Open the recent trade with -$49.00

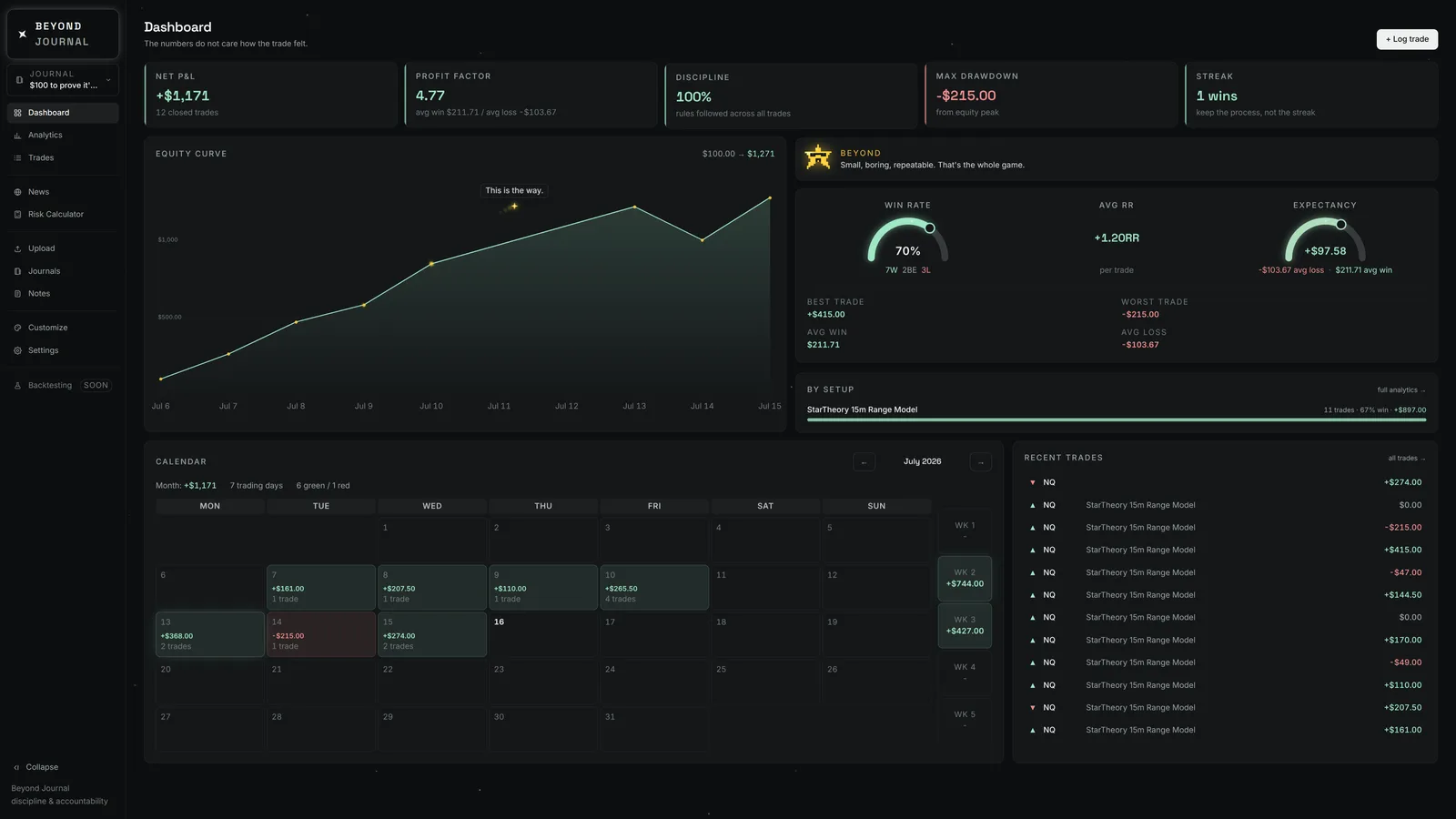point(1225,662)
